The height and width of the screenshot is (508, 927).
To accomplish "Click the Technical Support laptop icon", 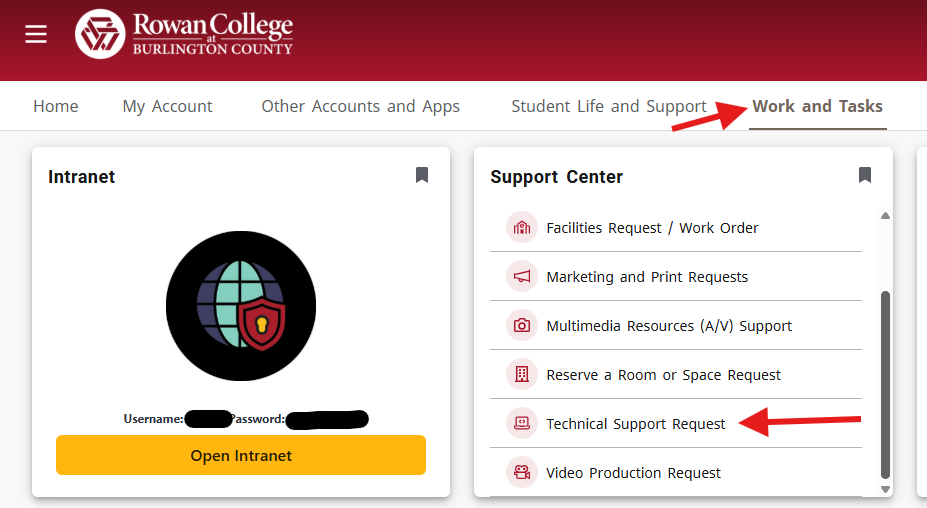I will coord(521,423).
